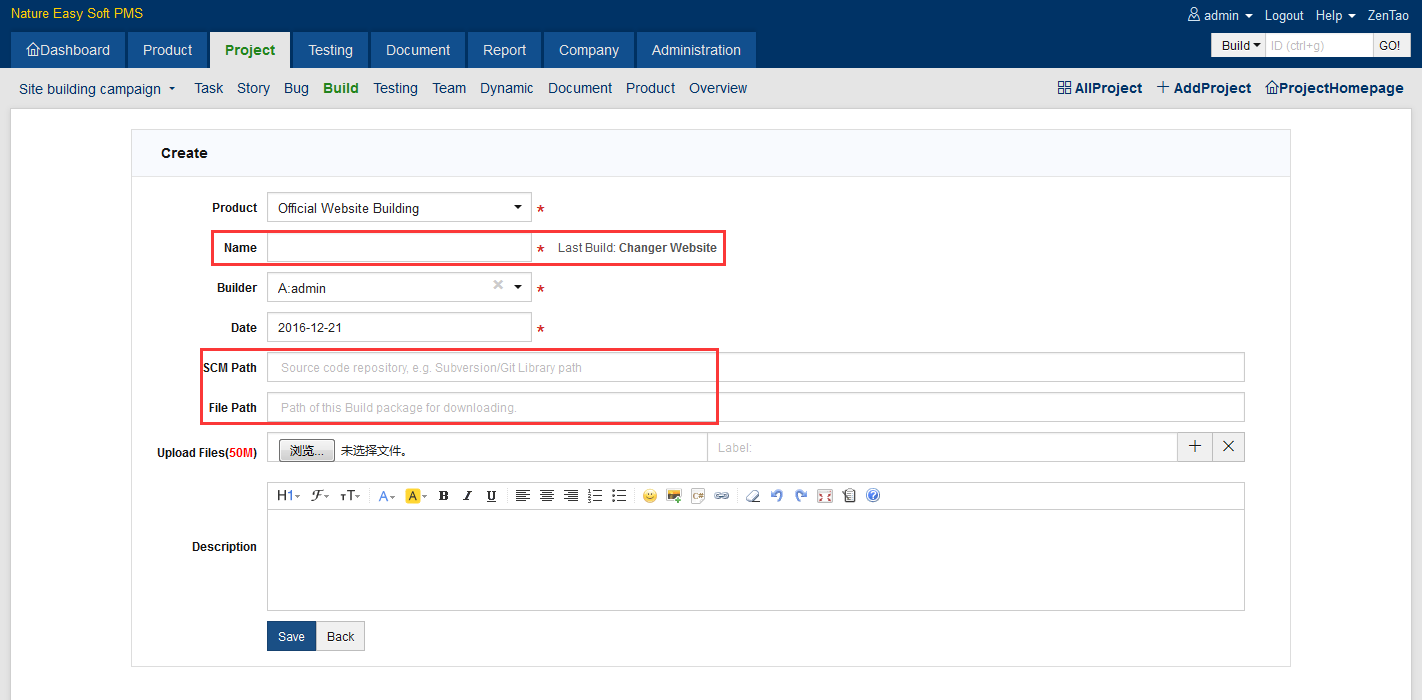Toggle italic formatting in the editor
Screen dimensions: 1422x700
click(x=467, y=496)
